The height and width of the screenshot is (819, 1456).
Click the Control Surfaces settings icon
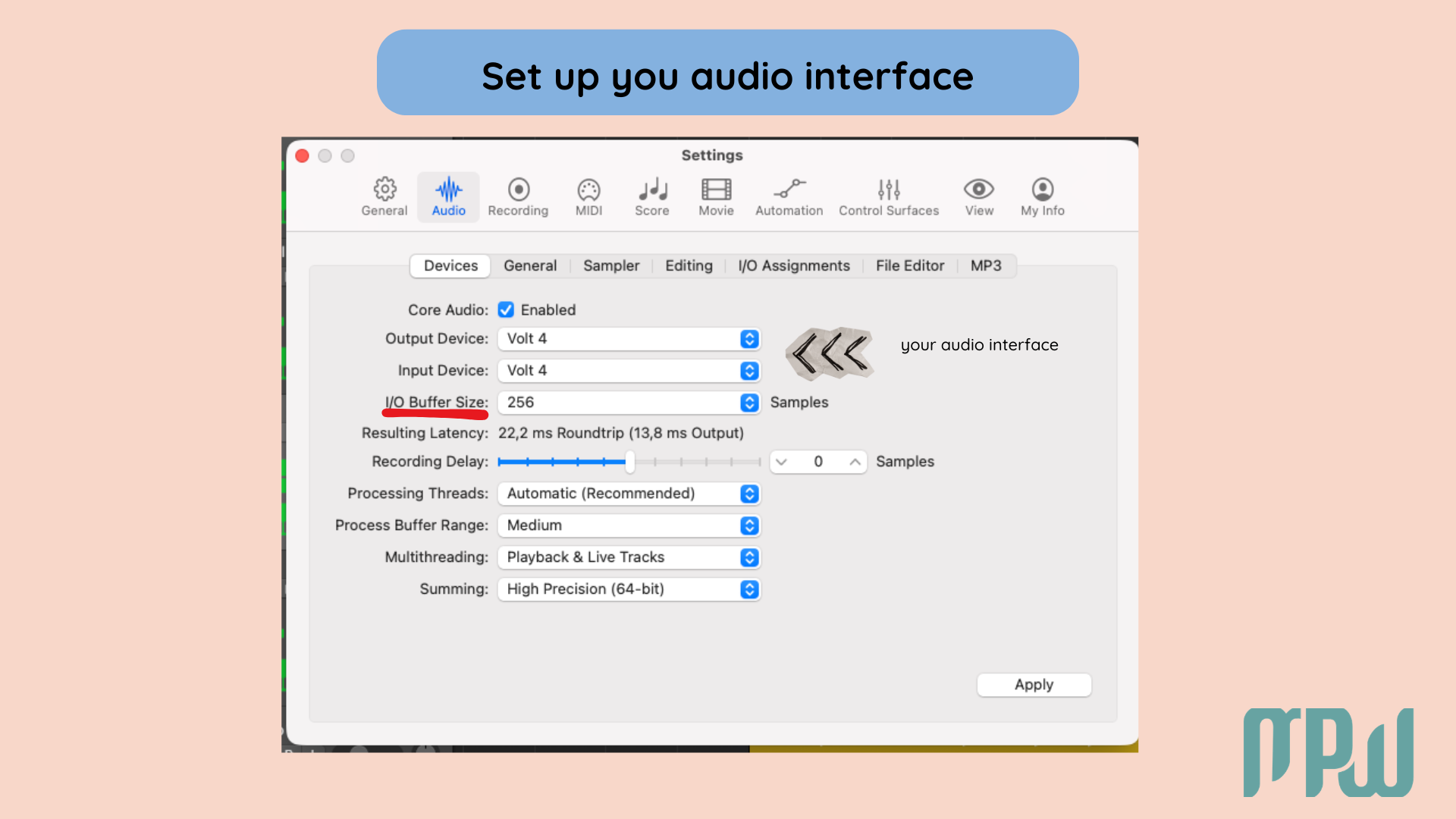click(x=889, y=196)
